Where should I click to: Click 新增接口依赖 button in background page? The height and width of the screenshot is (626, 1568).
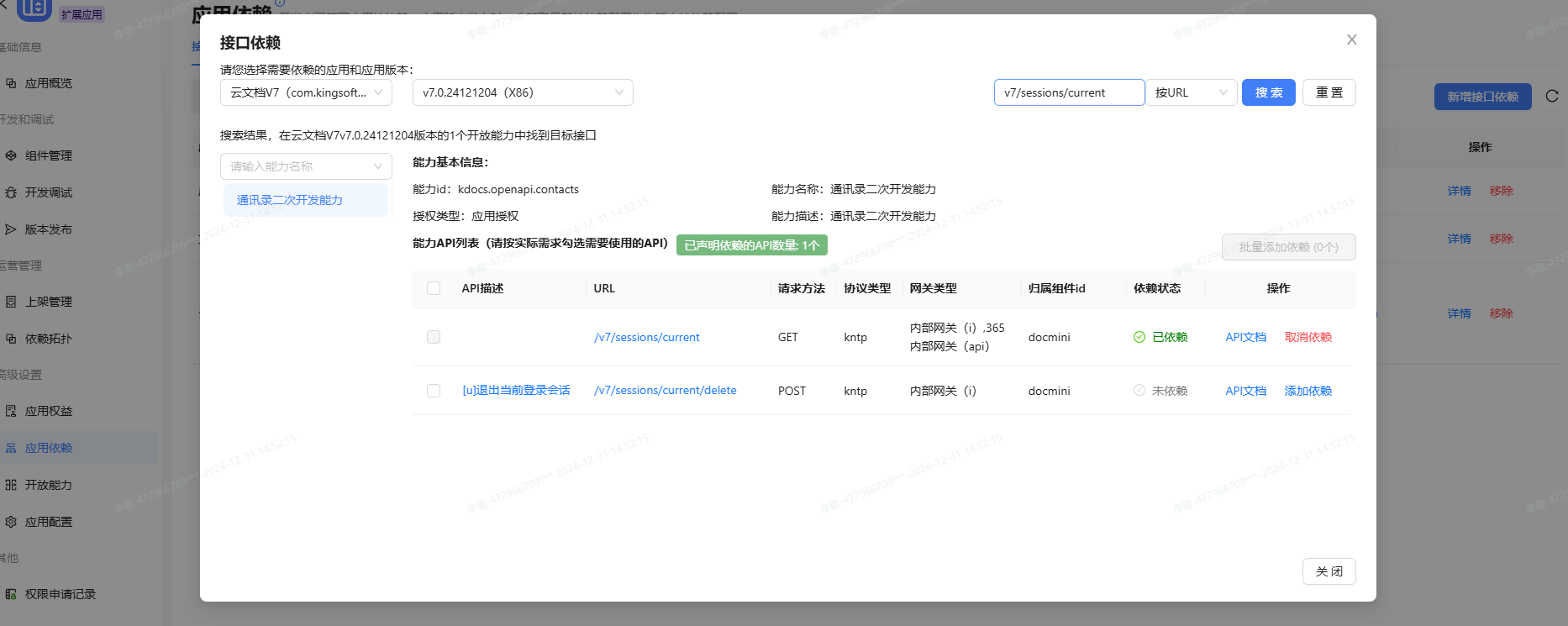coord(1482,97)
